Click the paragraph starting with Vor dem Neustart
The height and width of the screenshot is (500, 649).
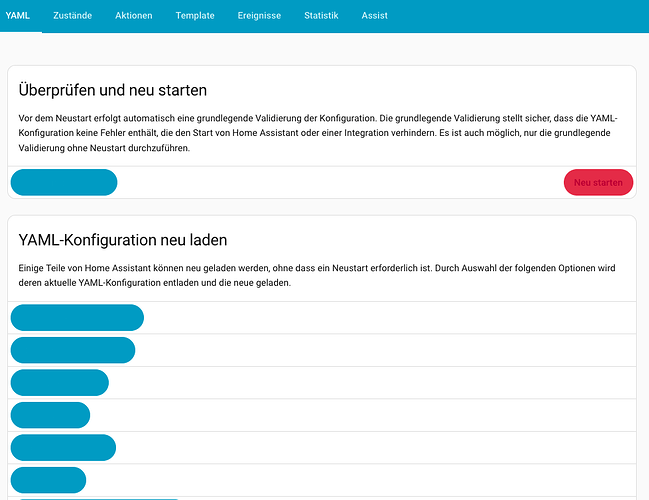(x=320, y=133)
